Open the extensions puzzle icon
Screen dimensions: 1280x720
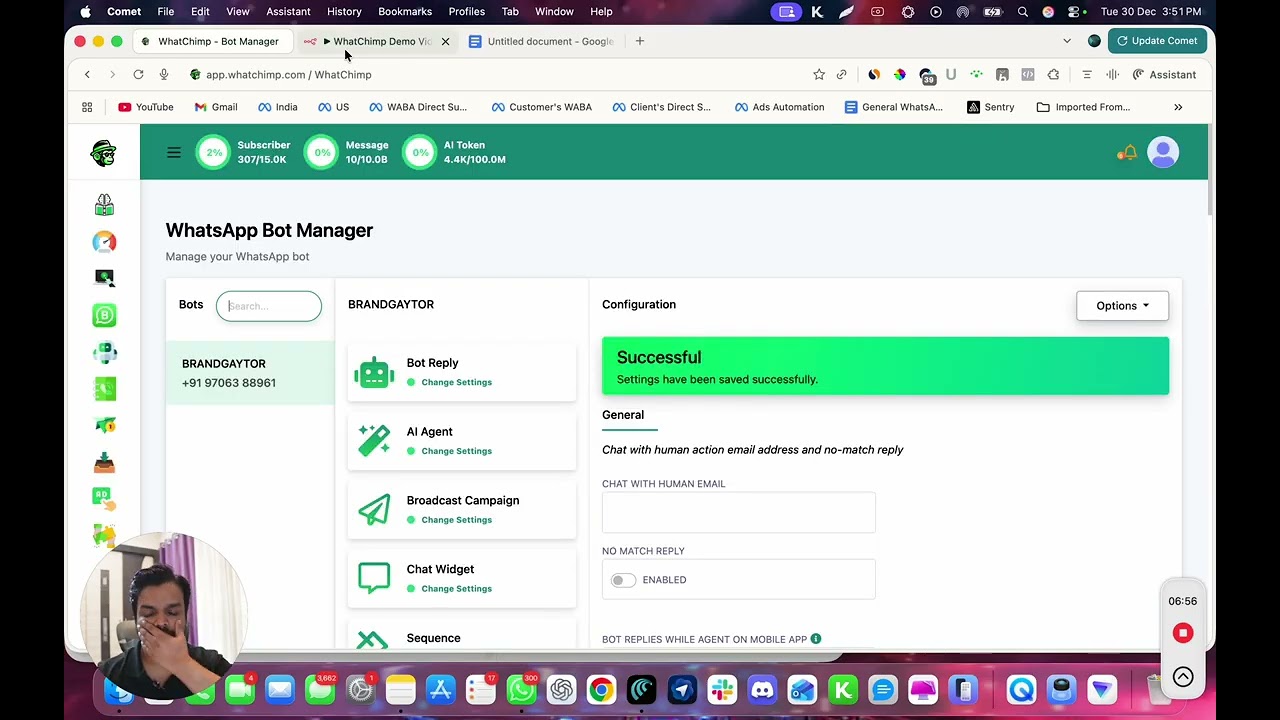(1053, 75)
